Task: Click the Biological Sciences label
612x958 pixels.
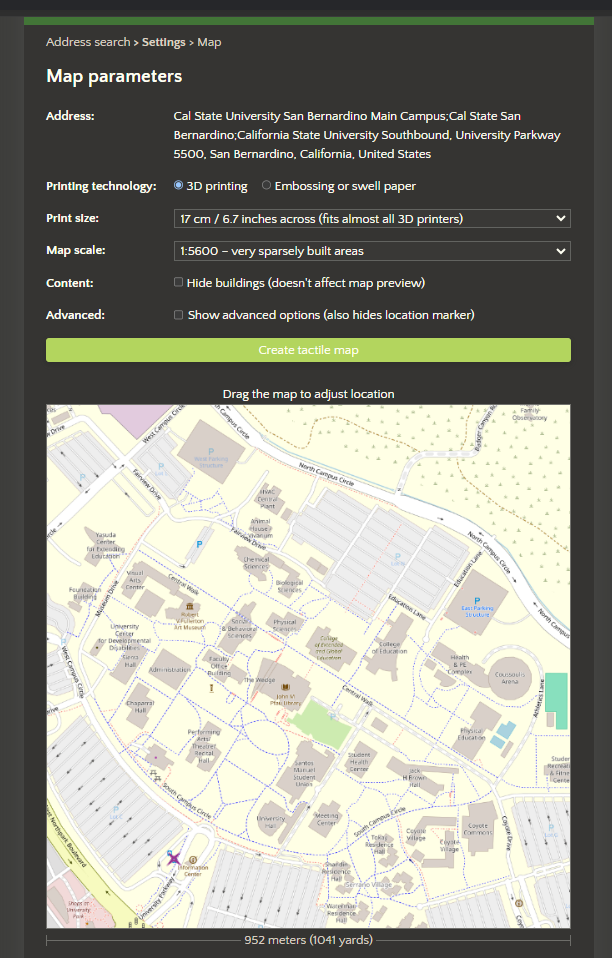Action: coord(289,587)
